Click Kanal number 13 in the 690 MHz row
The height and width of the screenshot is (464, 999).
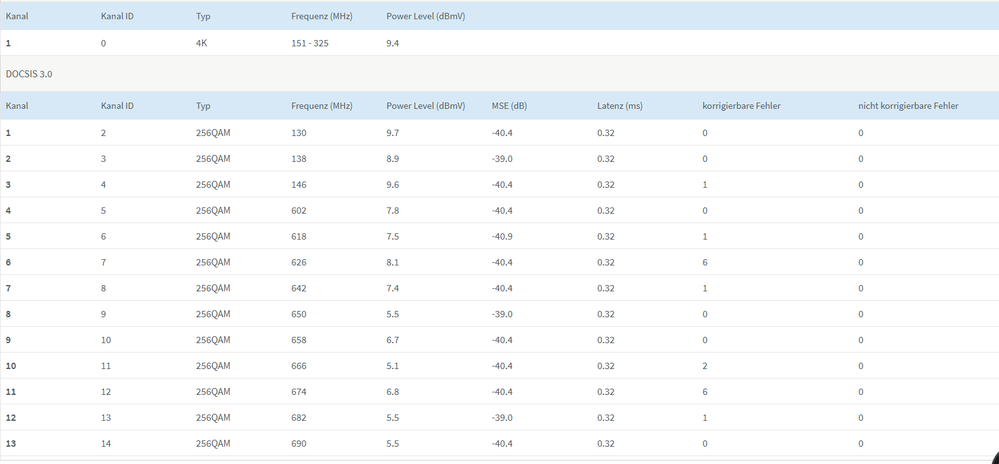tap(11, 443)
